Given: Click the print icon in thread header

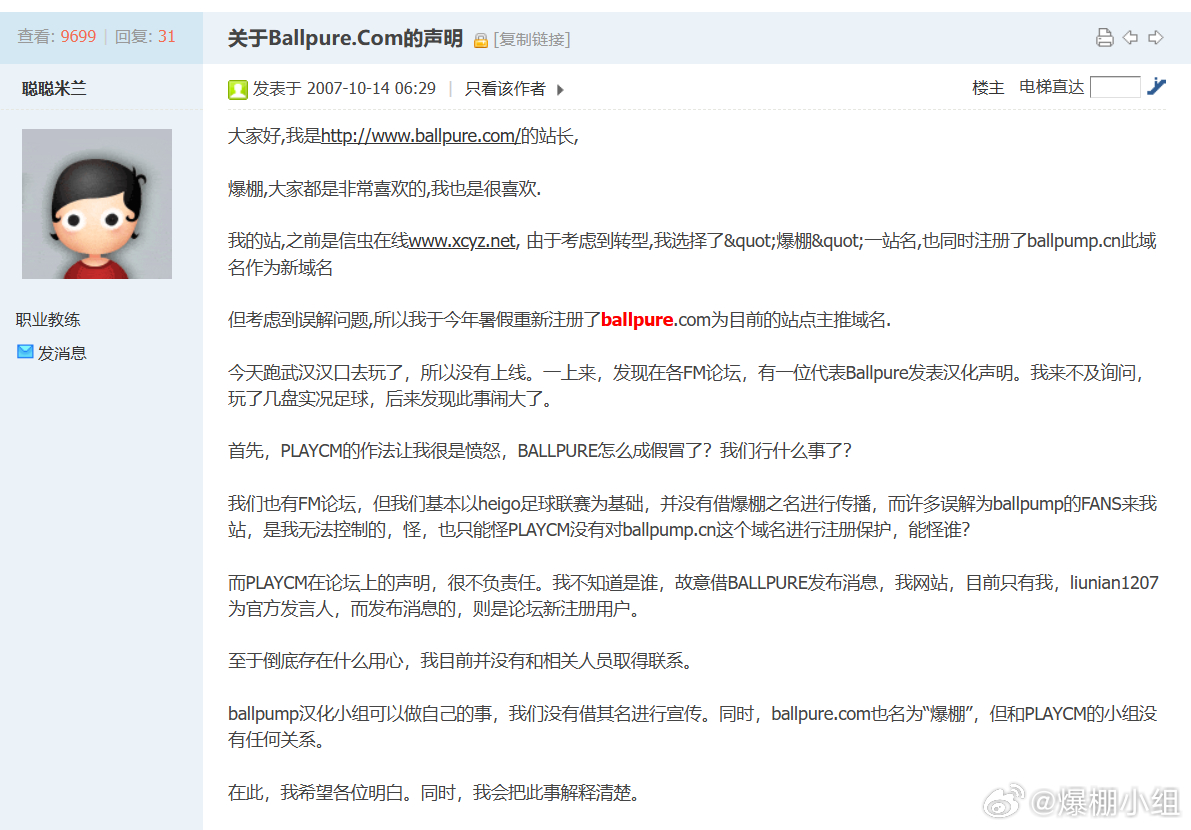Looking at the screenshot, I should click(x=1104, y=37).
